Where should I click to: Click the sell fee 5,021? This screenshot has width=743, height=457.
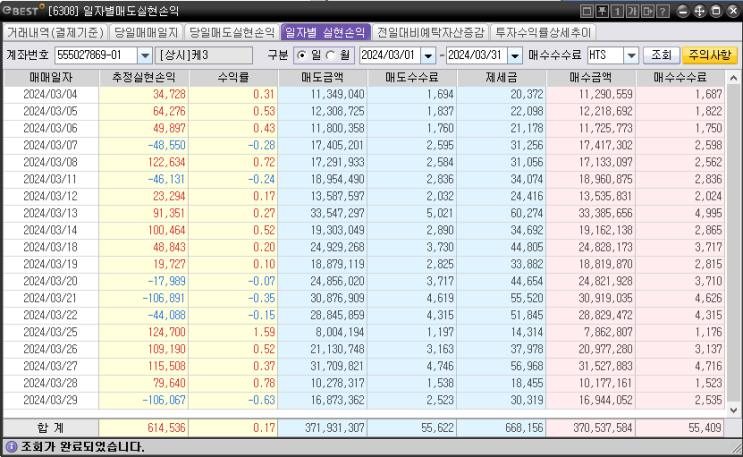pos(440,213)
